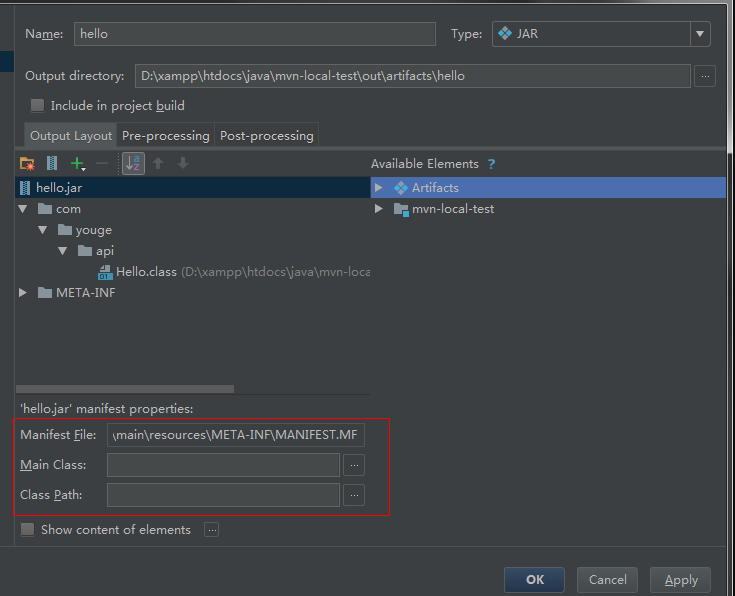735x596 pixels.
Task: Enable the Include in project build checkbox
Action: click(37, 106)
